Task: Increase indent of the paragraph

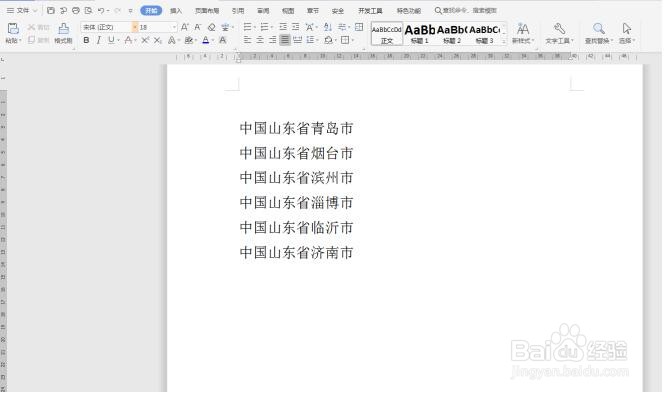Action: (296, 27)
